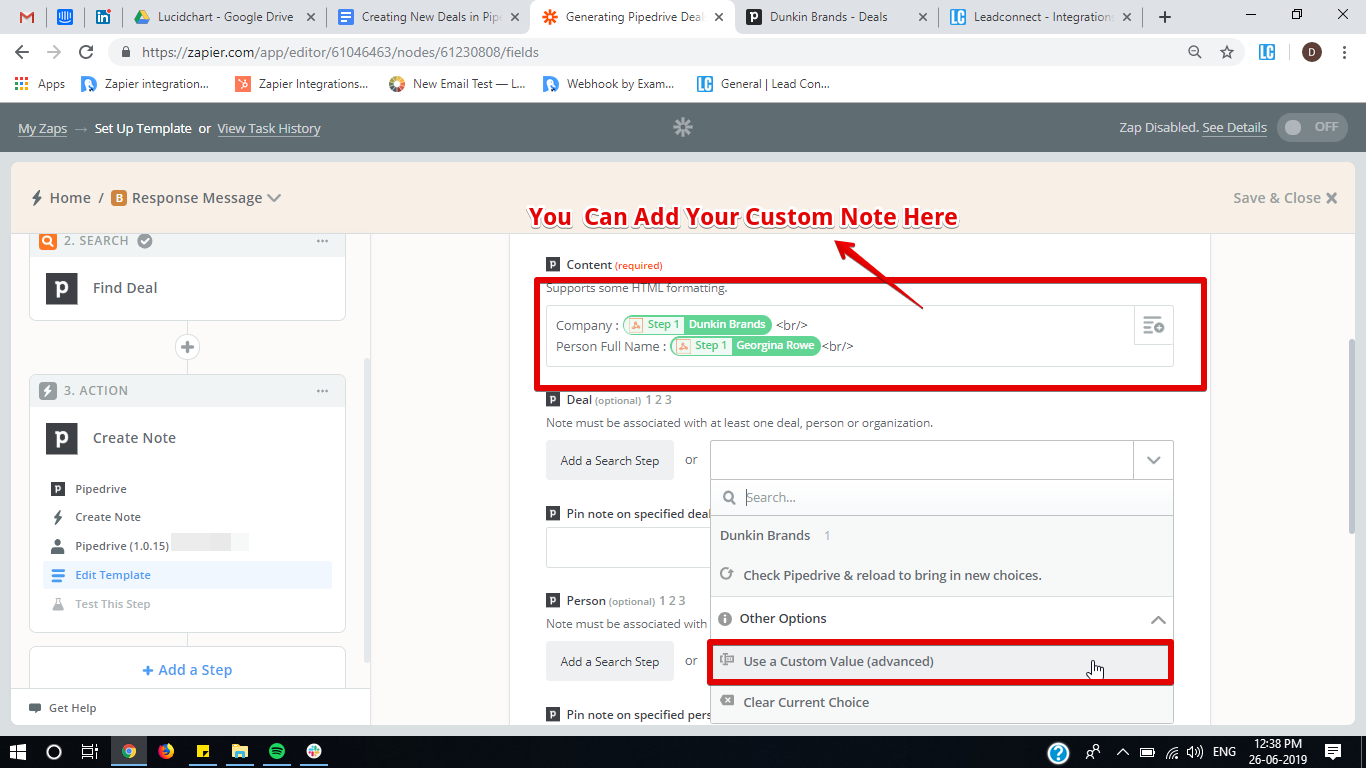The height and width of the screenshot is (768, 1366).
Task: Open Get Help chat
Action: coord(63,708)
